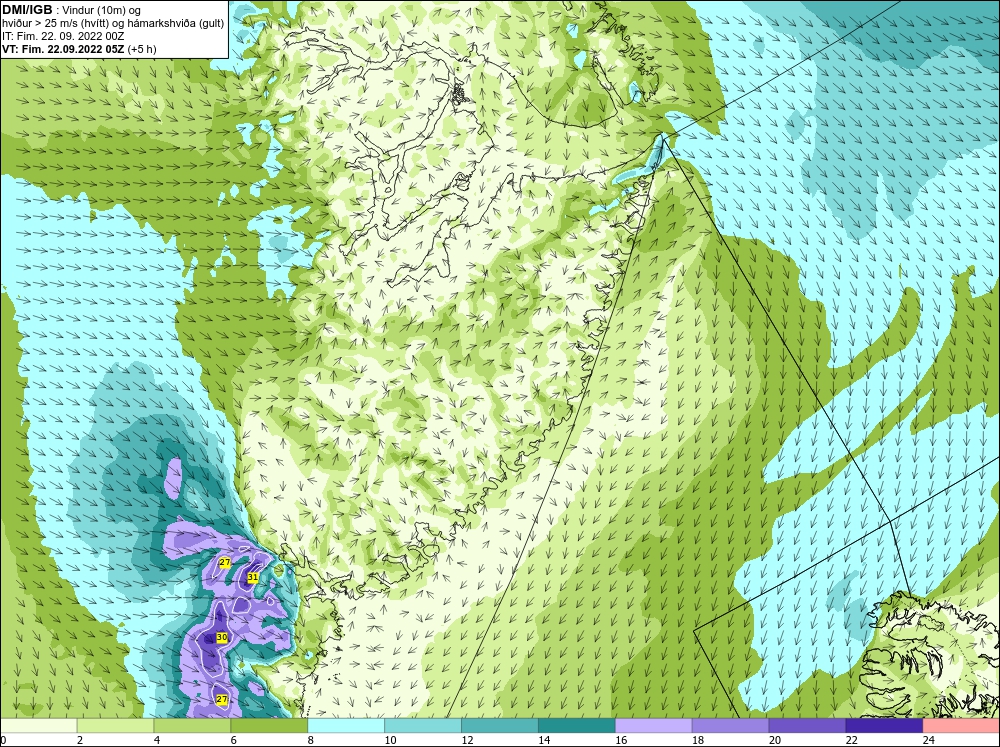Select the 20–22 m/s violet legend swatch

[x=807, y=726]
